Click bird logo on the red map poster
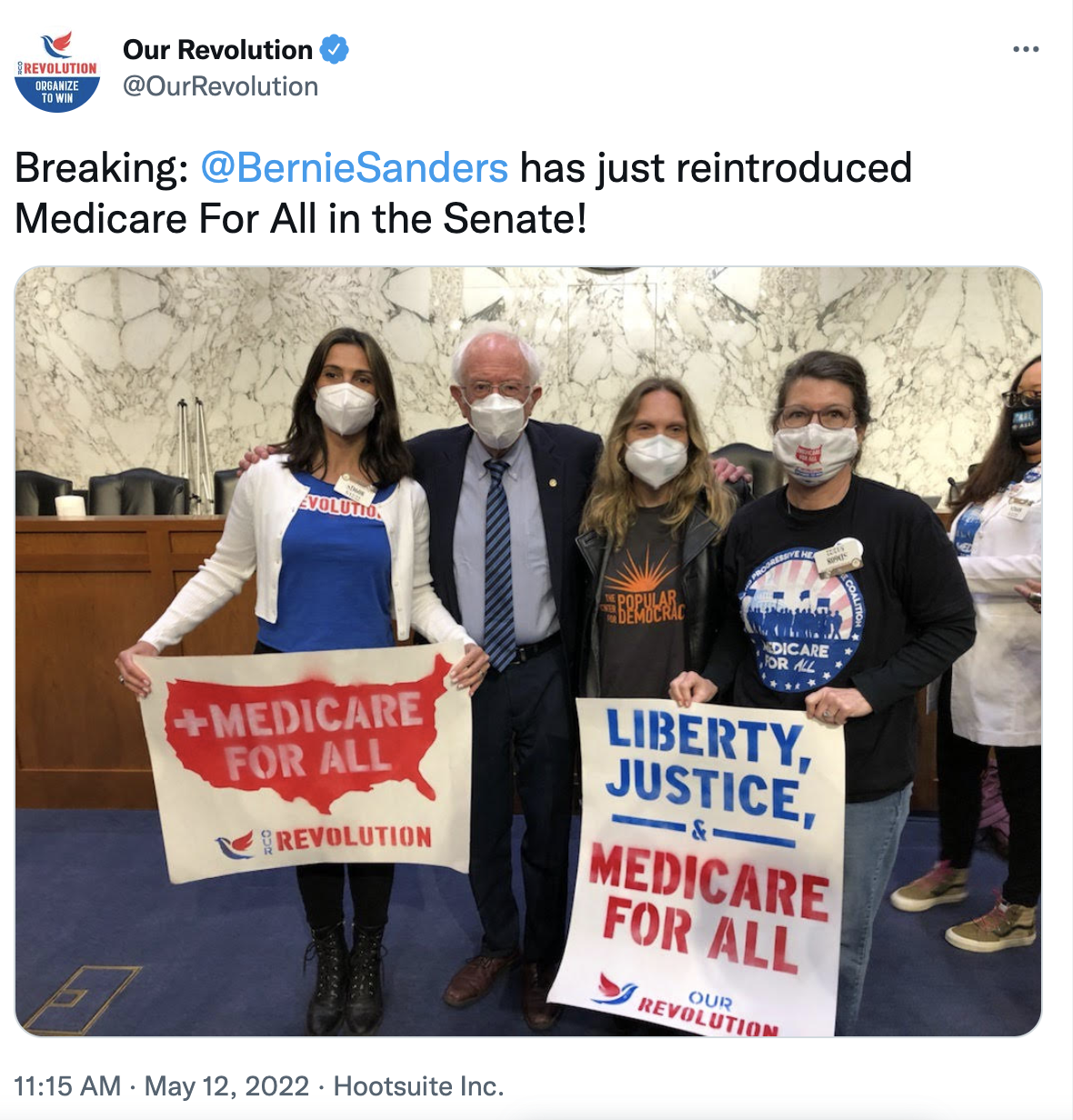Screen dimensions: 1073x1120 tap(236, 845)
